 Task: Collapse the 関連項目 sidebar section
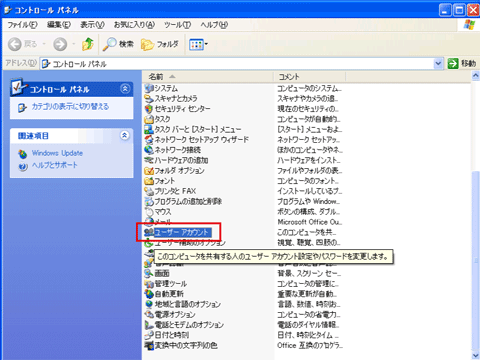(x=125, y=135)
